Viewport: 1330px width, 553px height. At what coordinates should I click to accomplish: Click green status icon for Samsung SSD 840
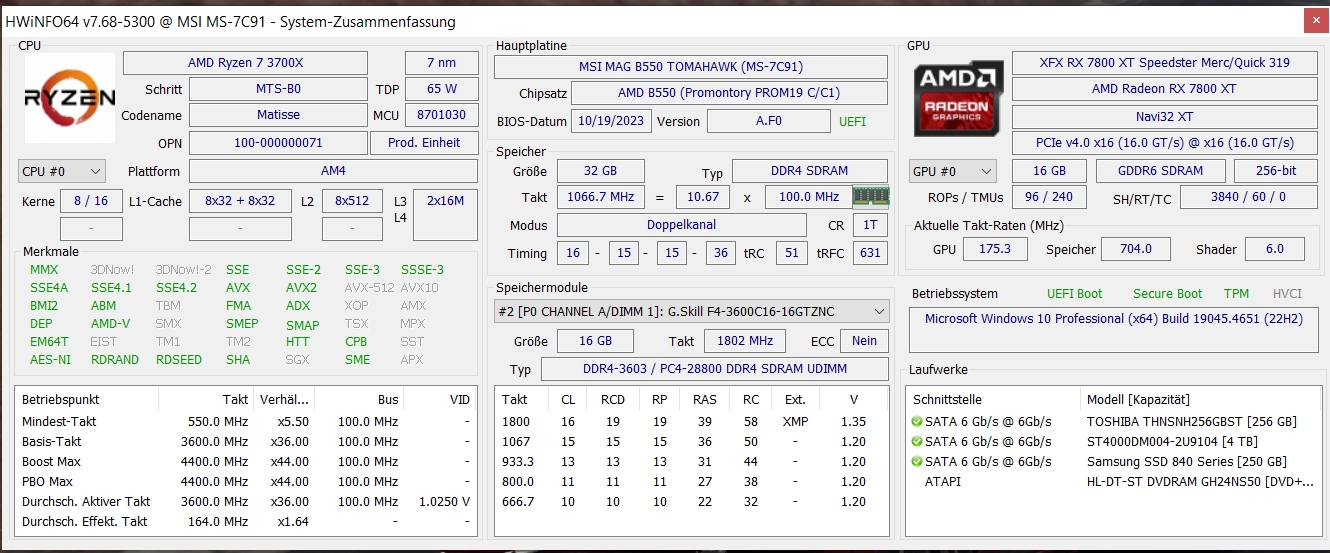pos(917,461)
